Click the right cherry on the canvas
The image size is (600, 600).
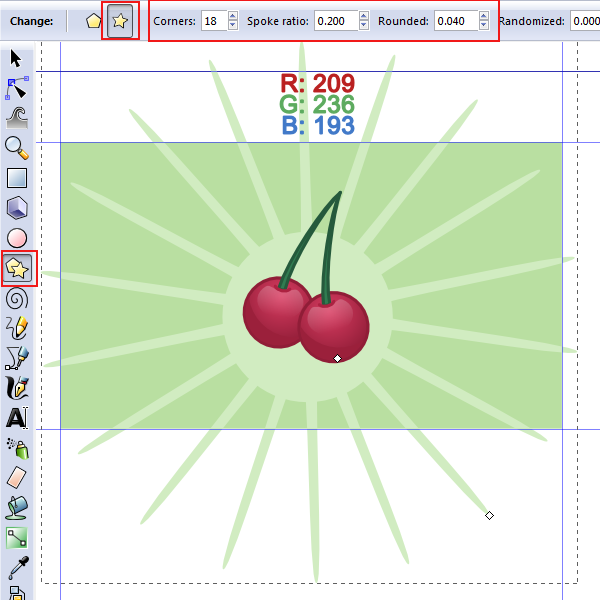(334, 327)
